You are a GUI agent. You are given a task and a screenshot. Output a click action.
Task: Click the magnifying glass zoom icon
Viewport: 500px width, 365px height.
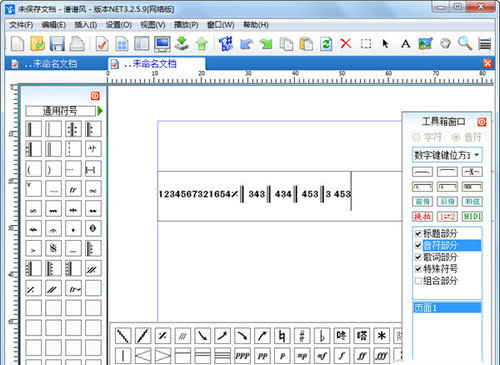point(465,44)
